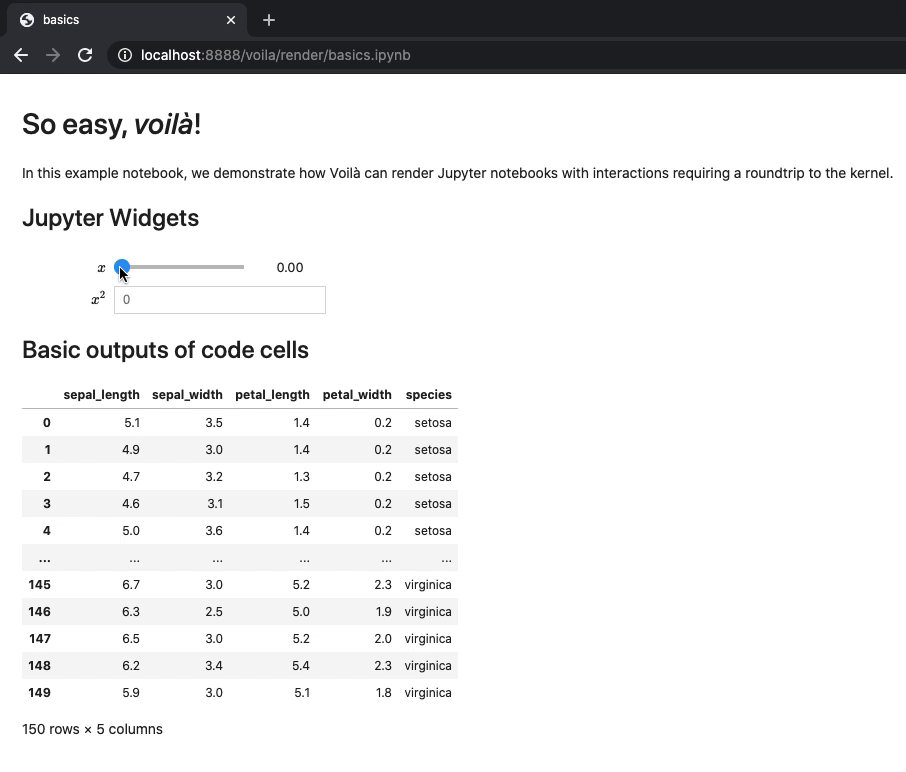Click the row labeled 149 in the table
The height and width of the screenshot is (772, 906).
click(40, 692)
